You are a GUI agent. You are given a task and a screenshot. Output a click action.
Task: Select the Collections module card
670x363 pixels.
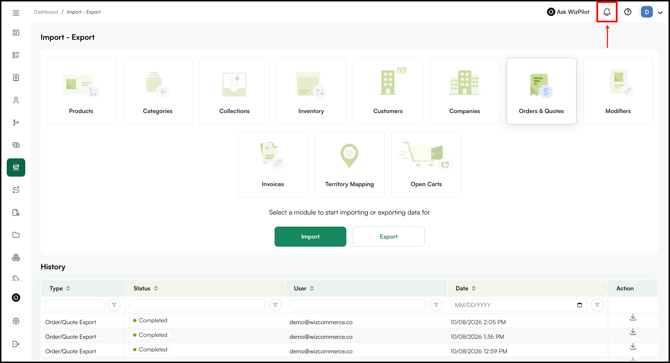click(234, 91)
